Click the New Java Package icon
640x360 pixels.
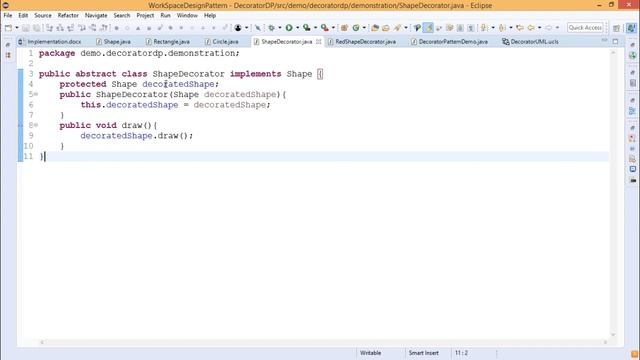tap(344, 28)
